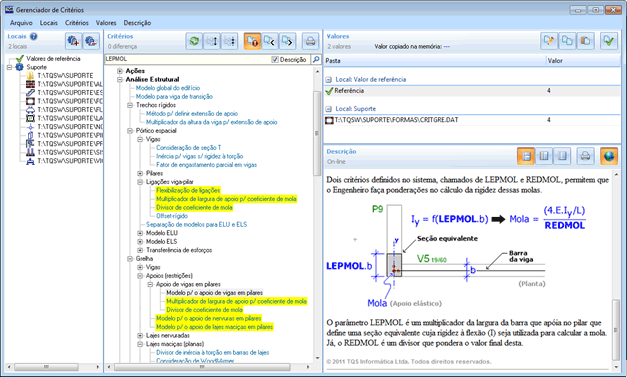Image resolution: width=627 pixels, height=377 pixels.
Task: Expand the Modelo ELU node
Action: 140,233
